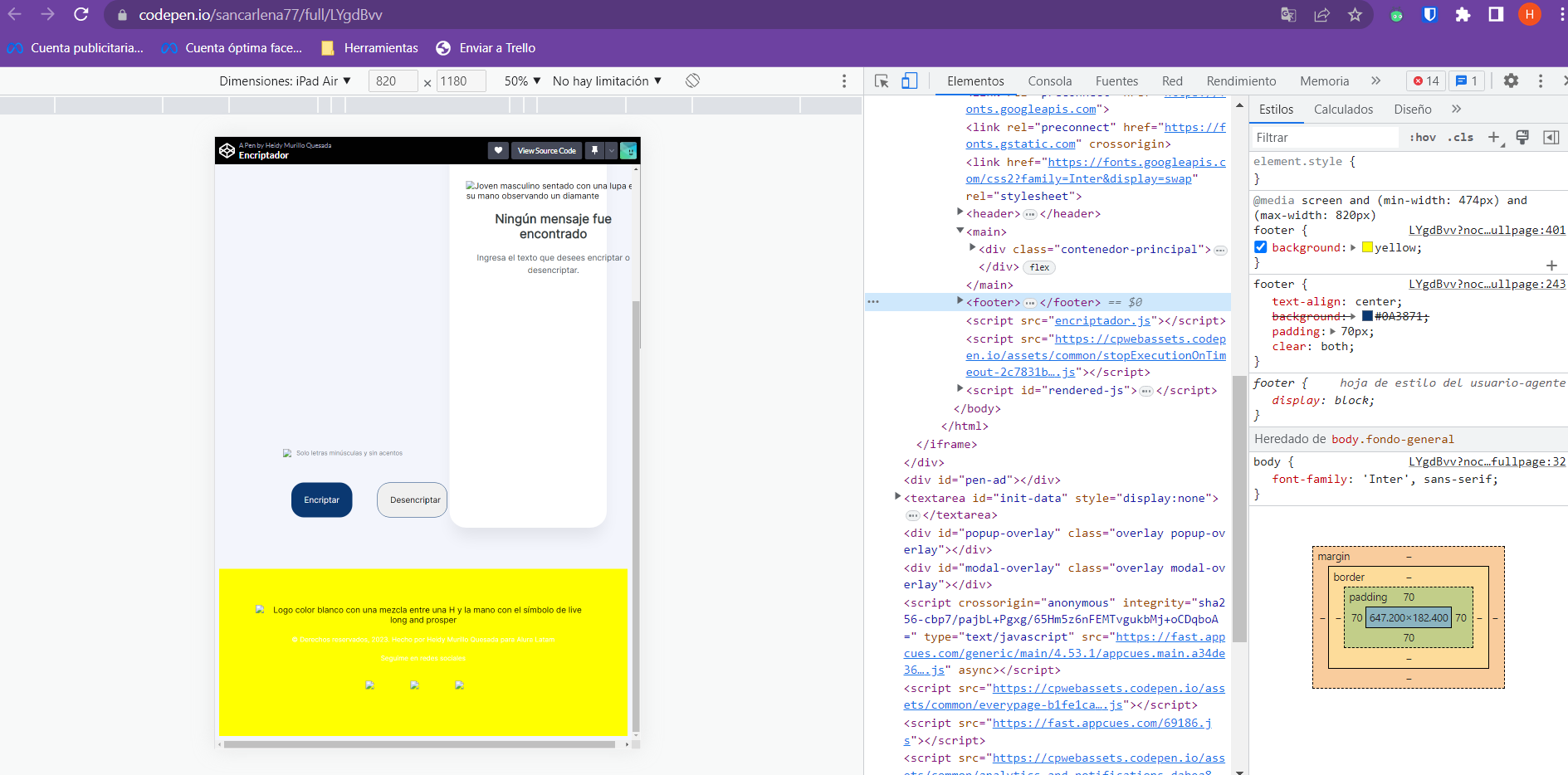The image size is (1568, 775).
Task: Expand the init-data textarea node
Action: (898, 497)
